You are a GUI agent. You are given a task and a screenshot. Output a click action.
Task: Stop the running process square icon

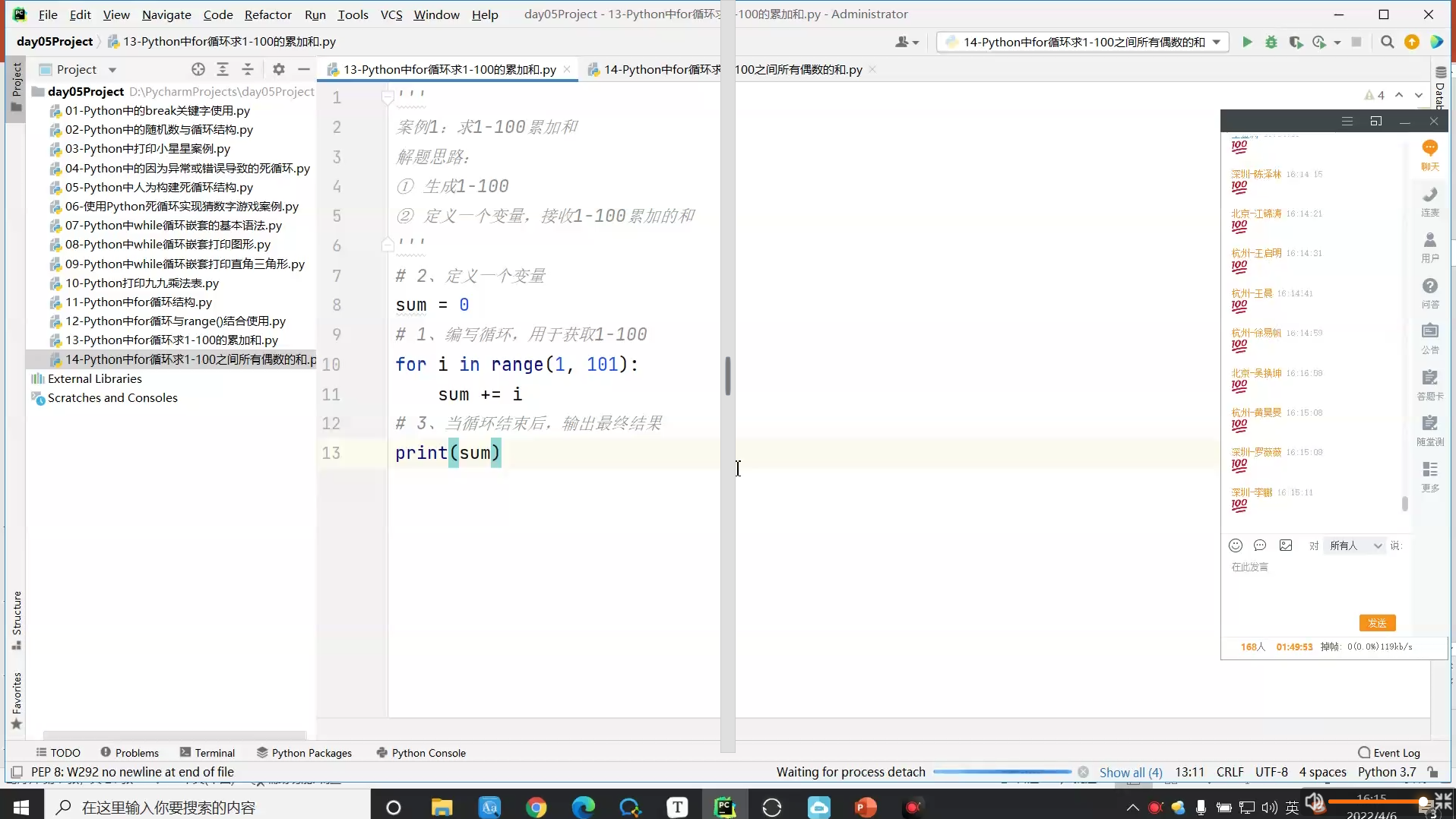1356,43
